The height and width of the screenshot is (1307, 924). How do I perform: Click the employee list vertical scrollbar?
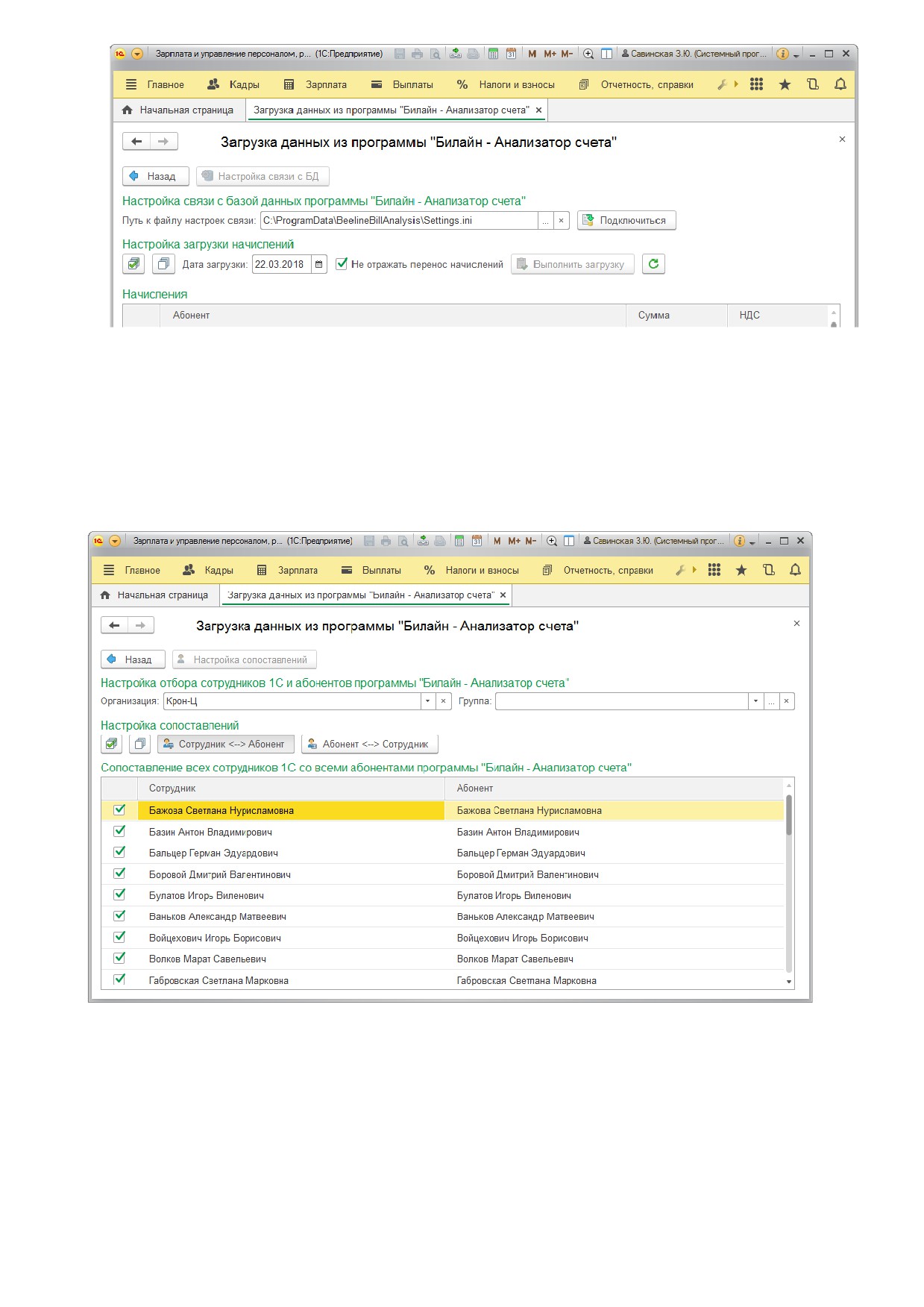[789, 883]
